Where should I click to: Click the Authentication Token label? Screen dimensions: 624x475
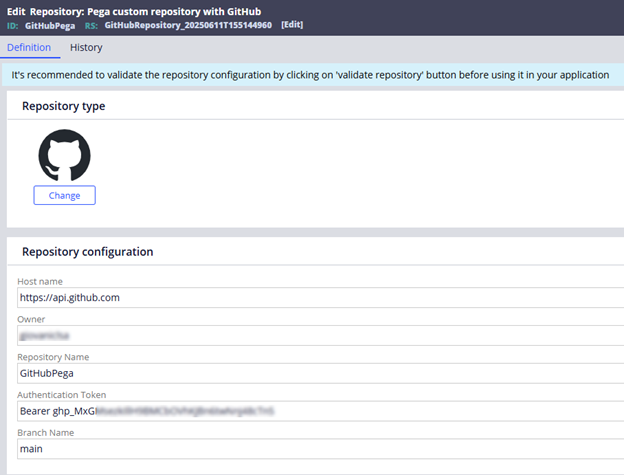(x=62, y=395)
